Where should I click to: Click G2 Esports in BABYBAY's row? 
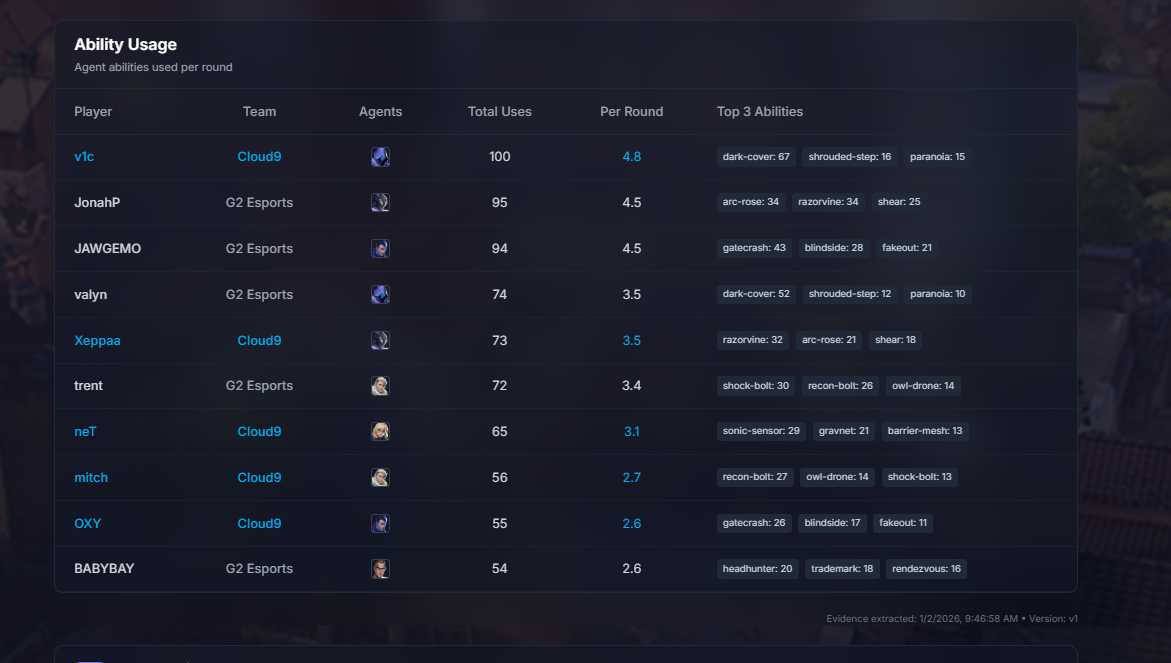click(259, 569)
